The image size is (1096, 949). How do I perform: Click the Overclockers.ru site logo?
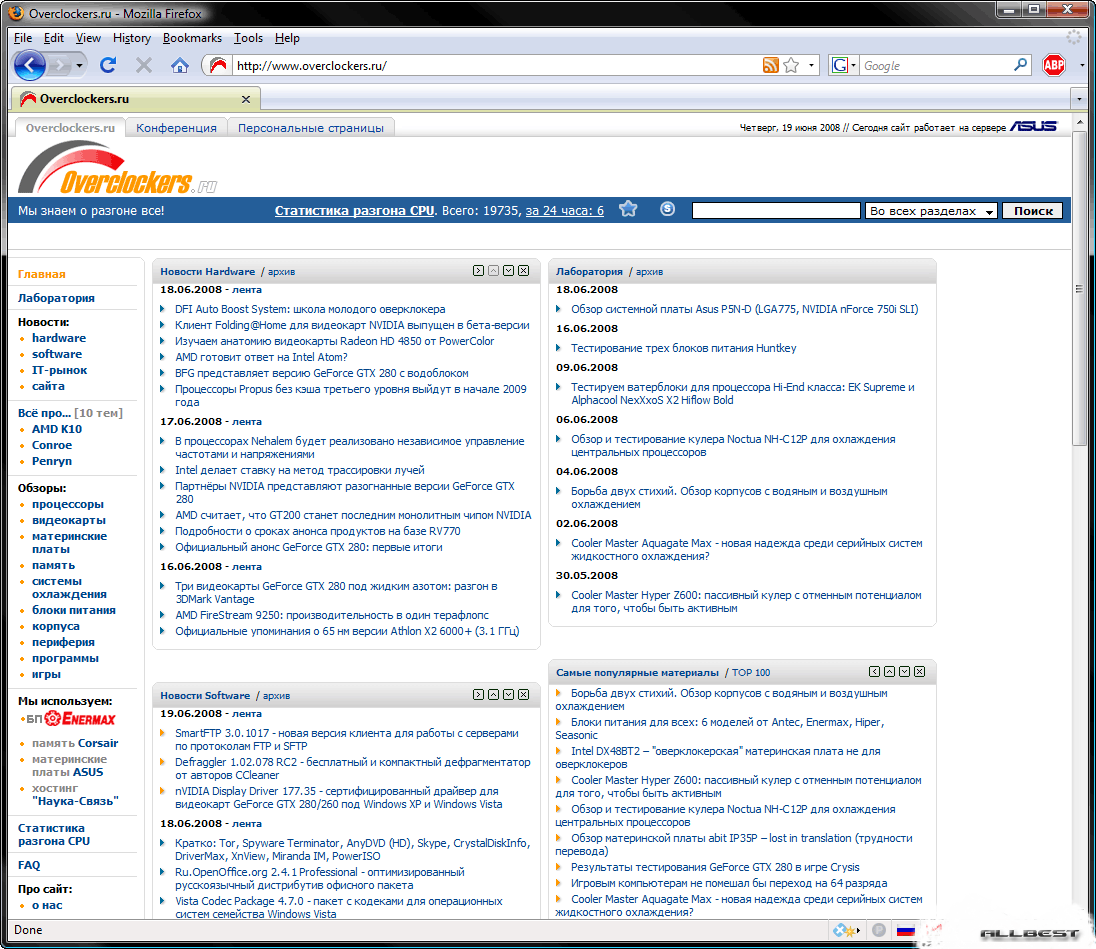click(117, 168)
